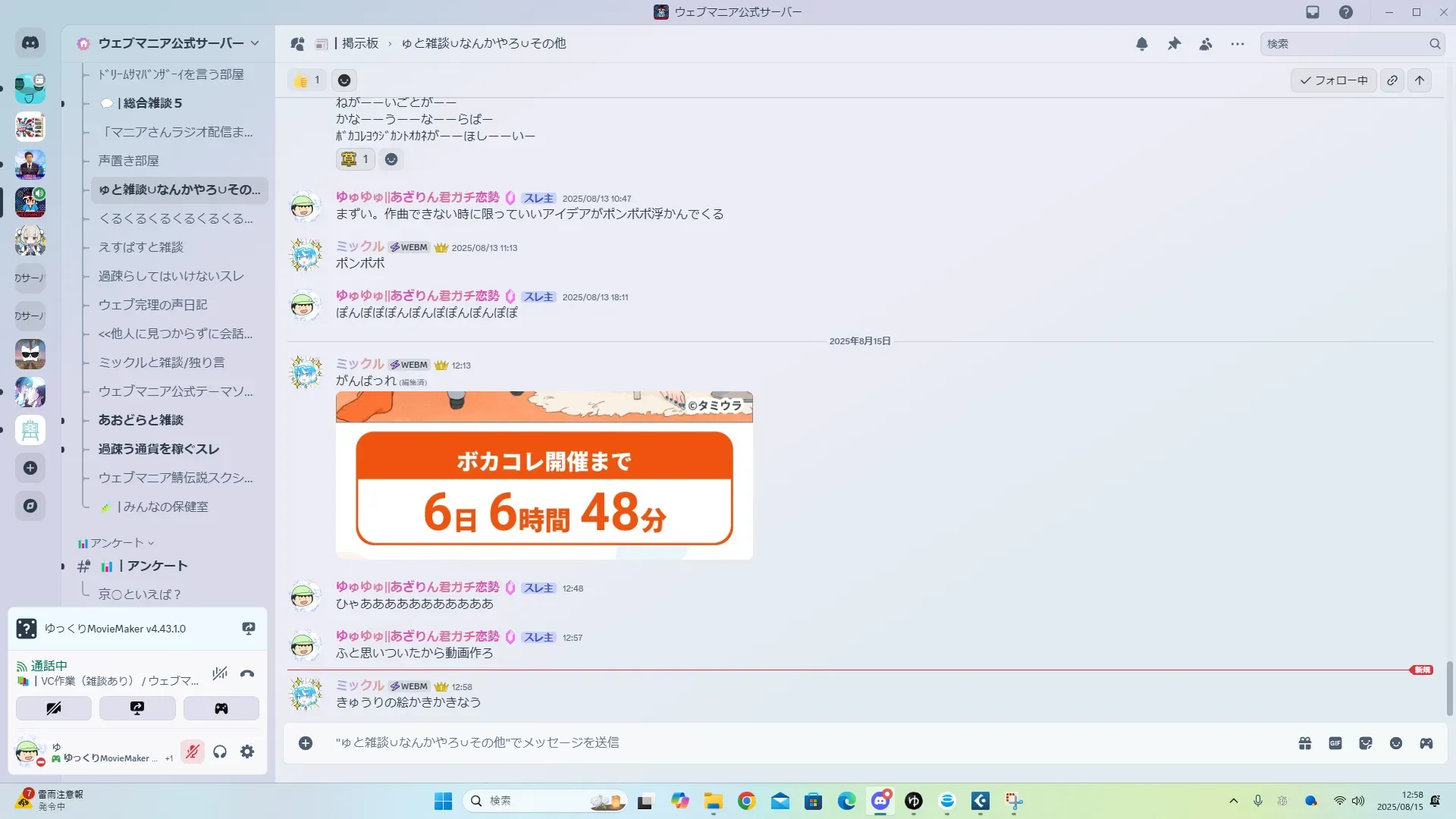Show member list icon in header

coord(1206,44)
